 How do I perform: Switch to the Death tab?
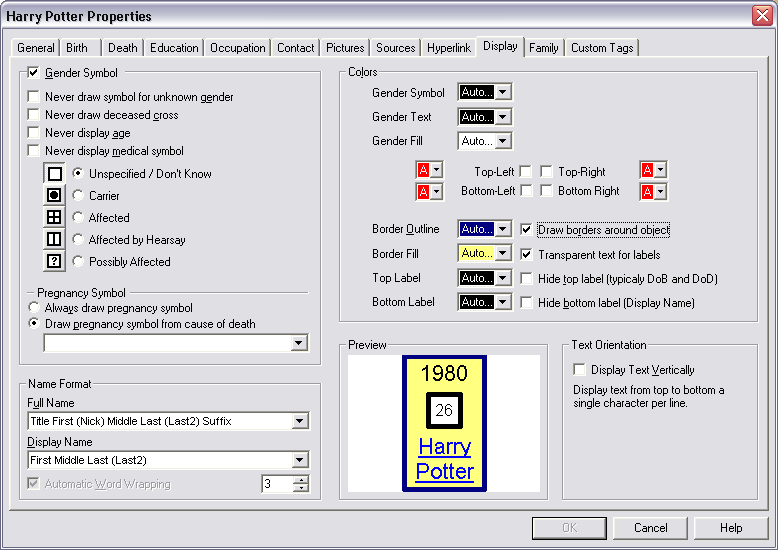tap(123, 48)
